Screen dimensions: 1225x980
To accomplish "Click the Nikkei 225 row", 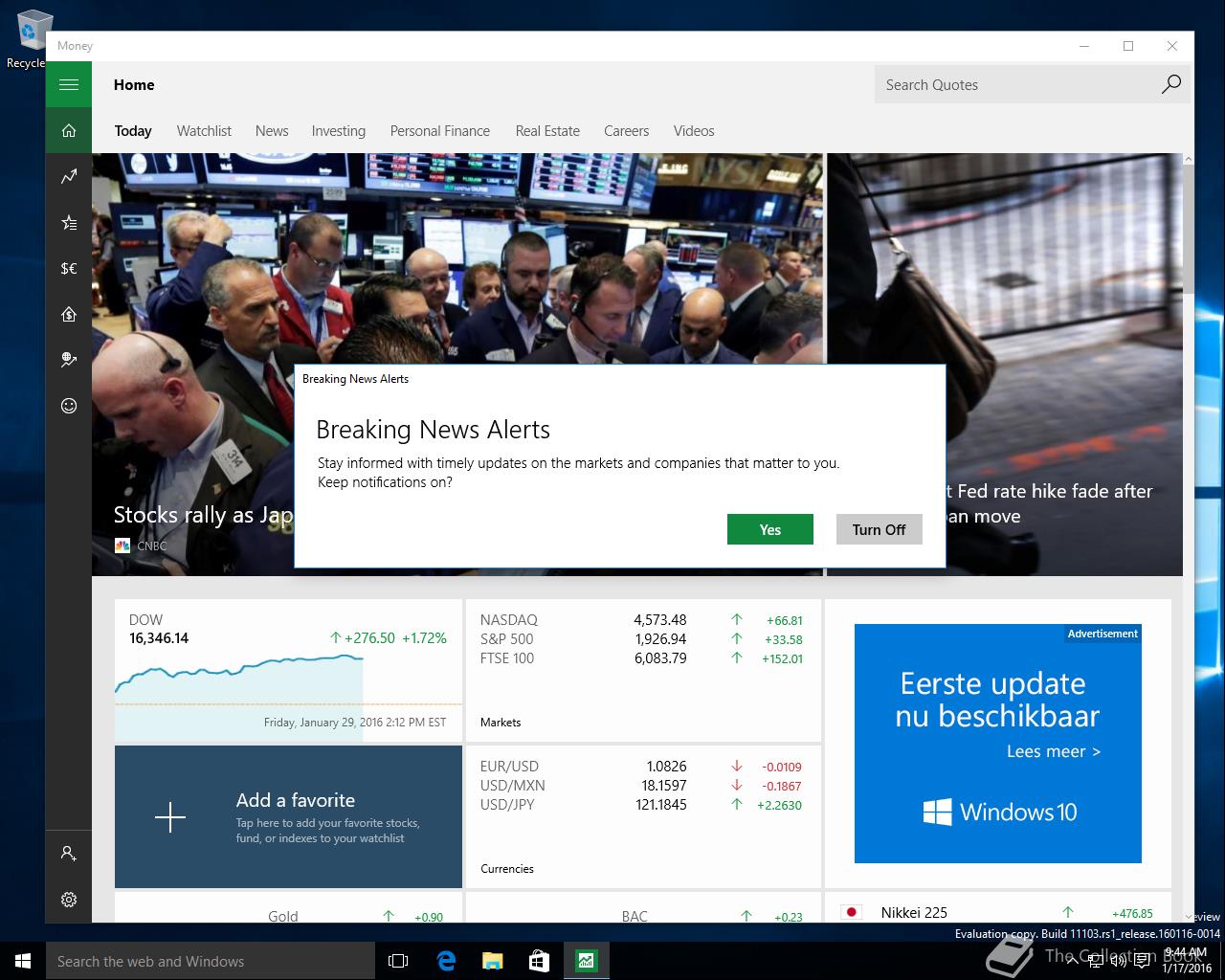I will click(x=997, y=912).
